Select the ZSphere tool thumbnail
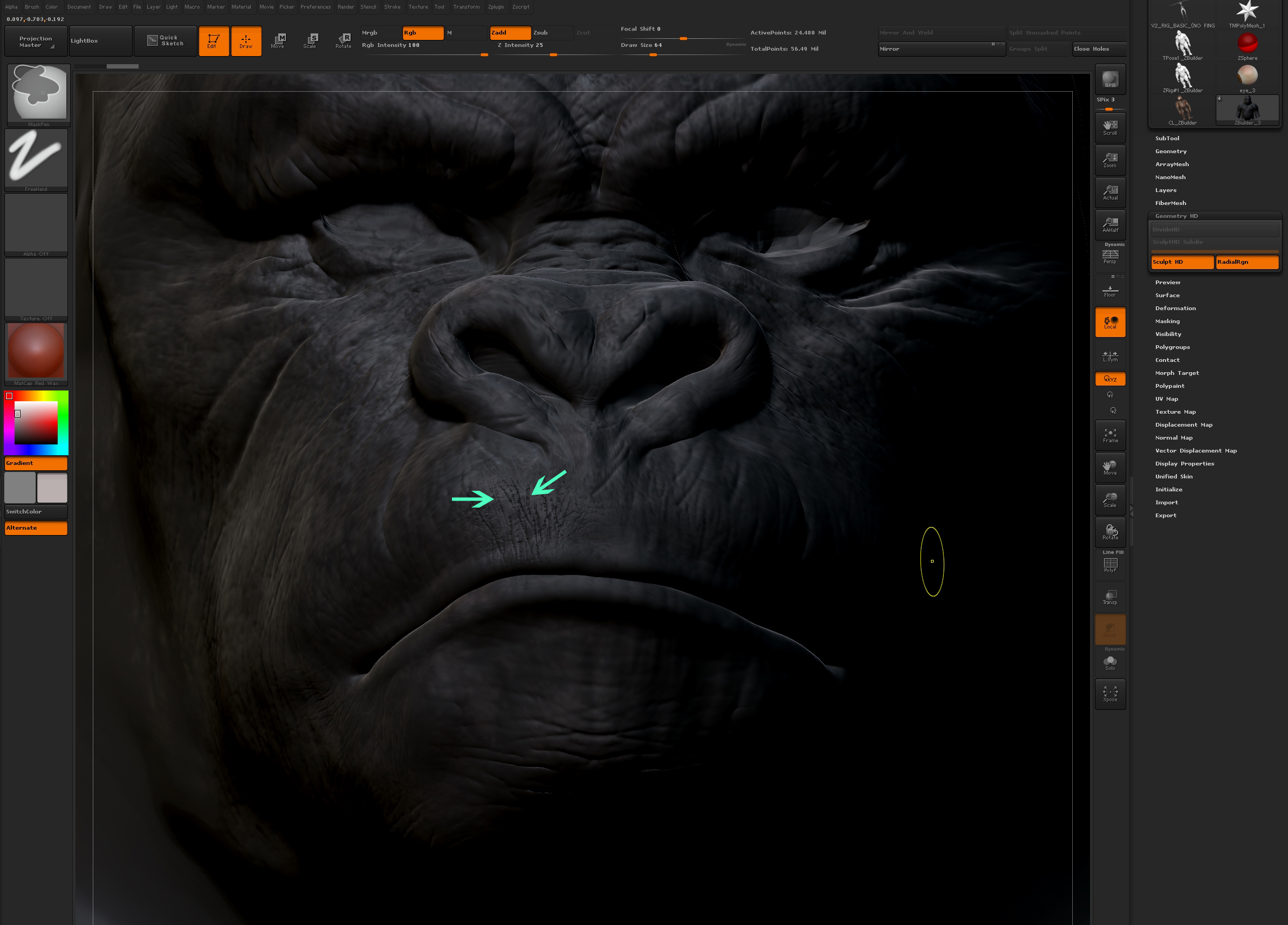 (x=1247, y=43)
